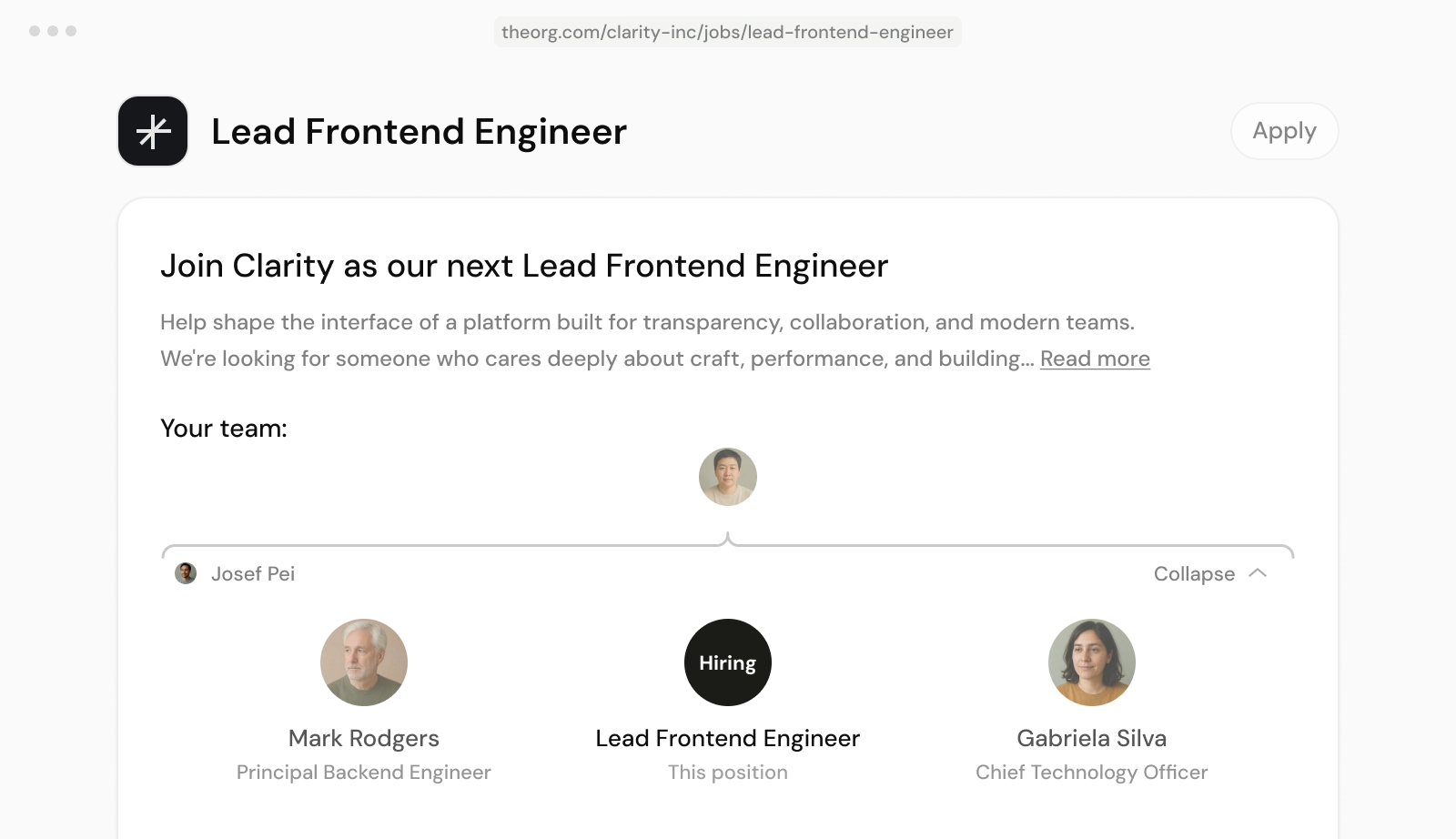Click Mark Rodgers' profile photo
This screenshot has width=1456, height=839.
click(364, 662)
